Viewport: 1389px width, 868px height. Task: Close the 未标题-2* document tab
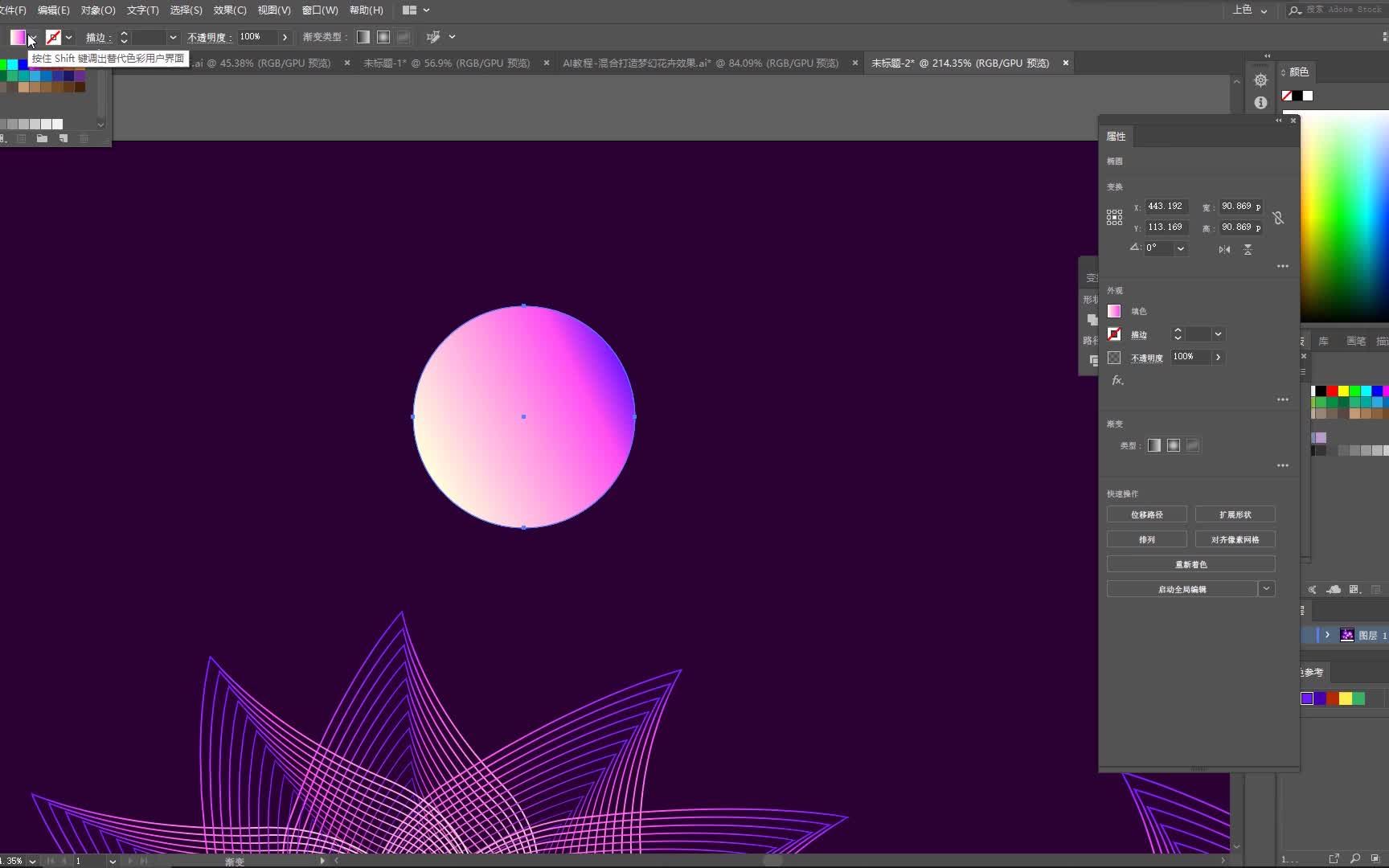1066,63
